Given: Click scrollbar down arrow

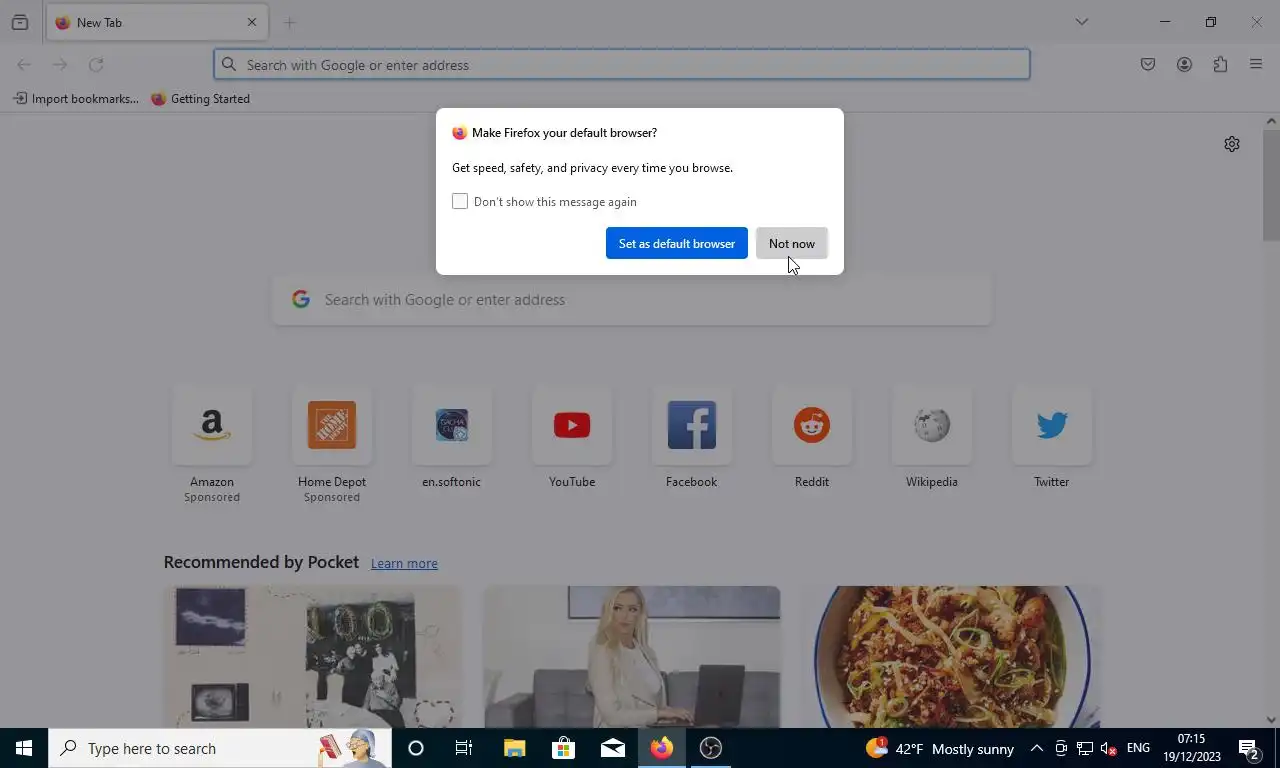Looking at the screenshot, I should pyautogui.click(x=1271, y=719).
